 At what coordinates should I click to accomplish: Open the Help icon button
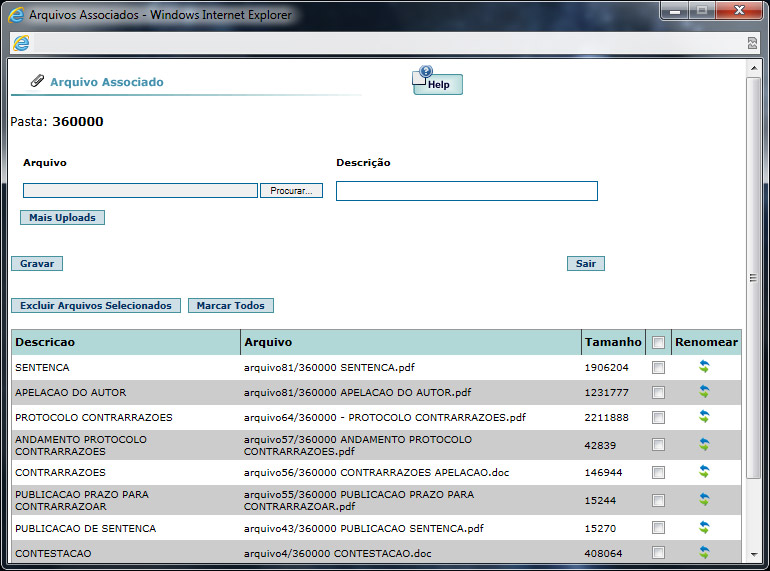[x=437, y=82]
